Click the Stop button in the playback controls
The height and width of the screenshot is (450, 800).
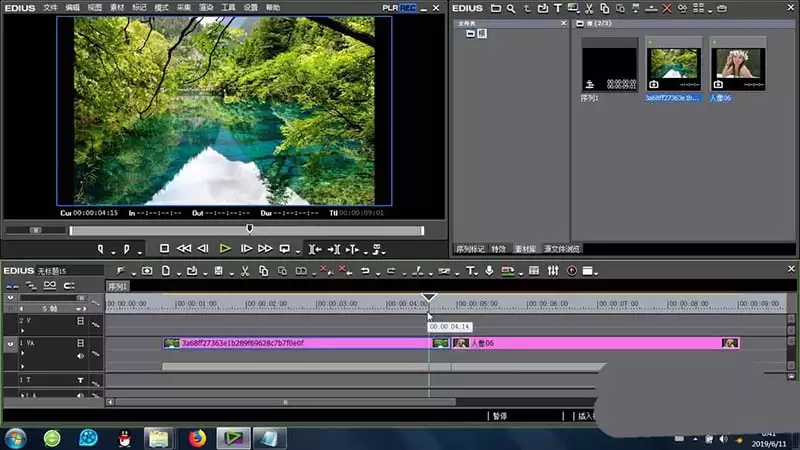(x=164, y=249)
